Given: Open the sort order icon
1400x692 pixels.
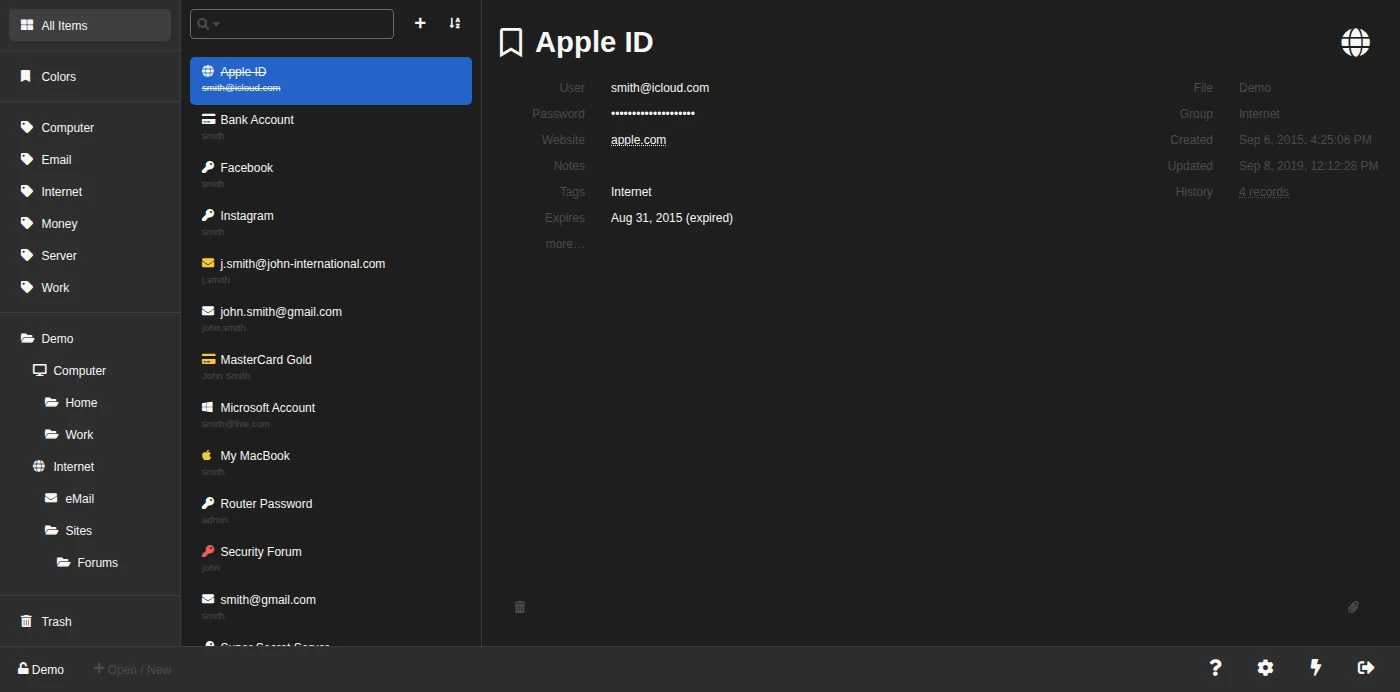Looking at the screenshot, I should (x=455, y=23).
